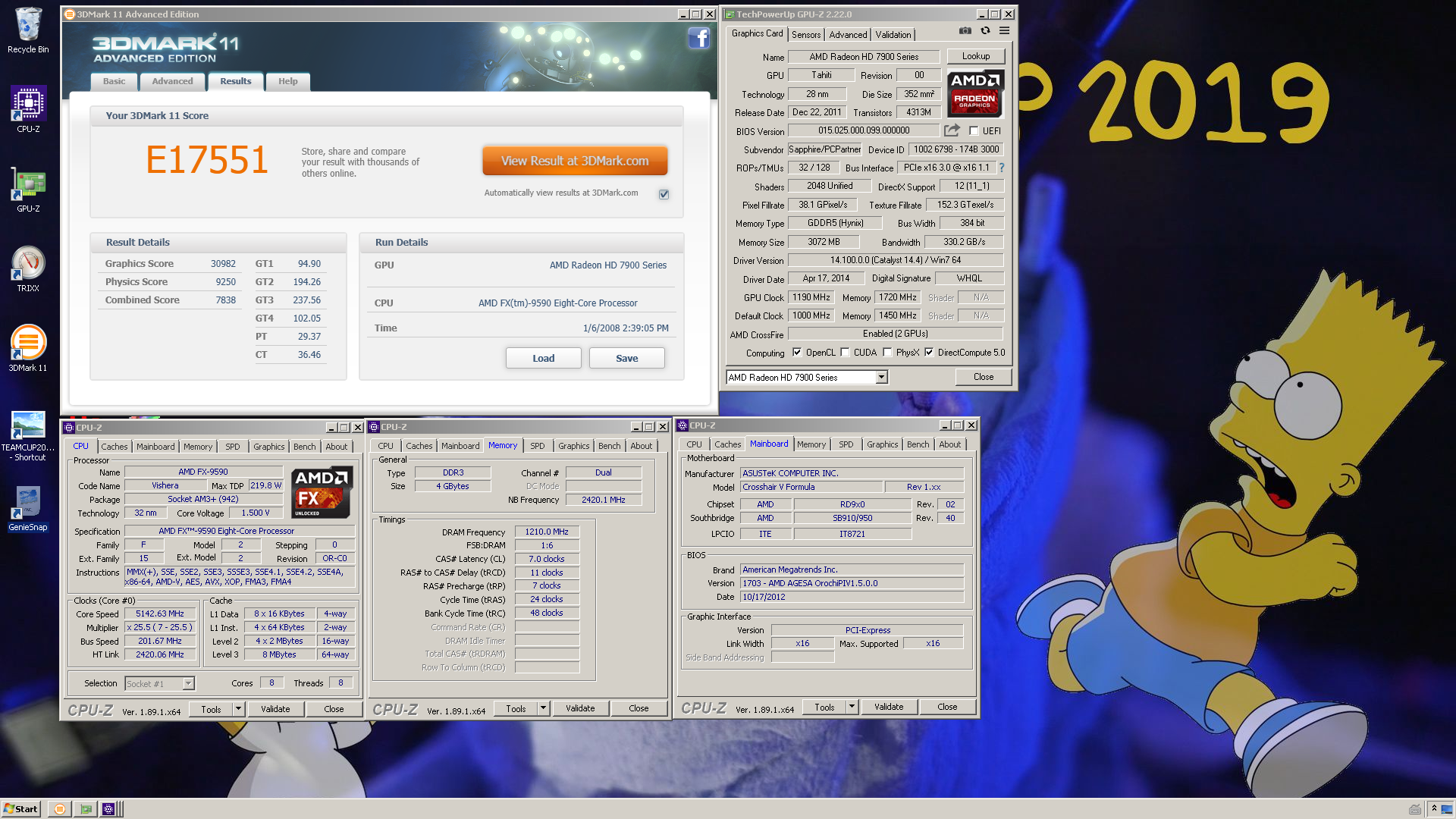Image resolution: width=1456 pixels, height=819 pixels.
Task: Click the GPU-Z screenshot camera icon
Action: [965, 31]
